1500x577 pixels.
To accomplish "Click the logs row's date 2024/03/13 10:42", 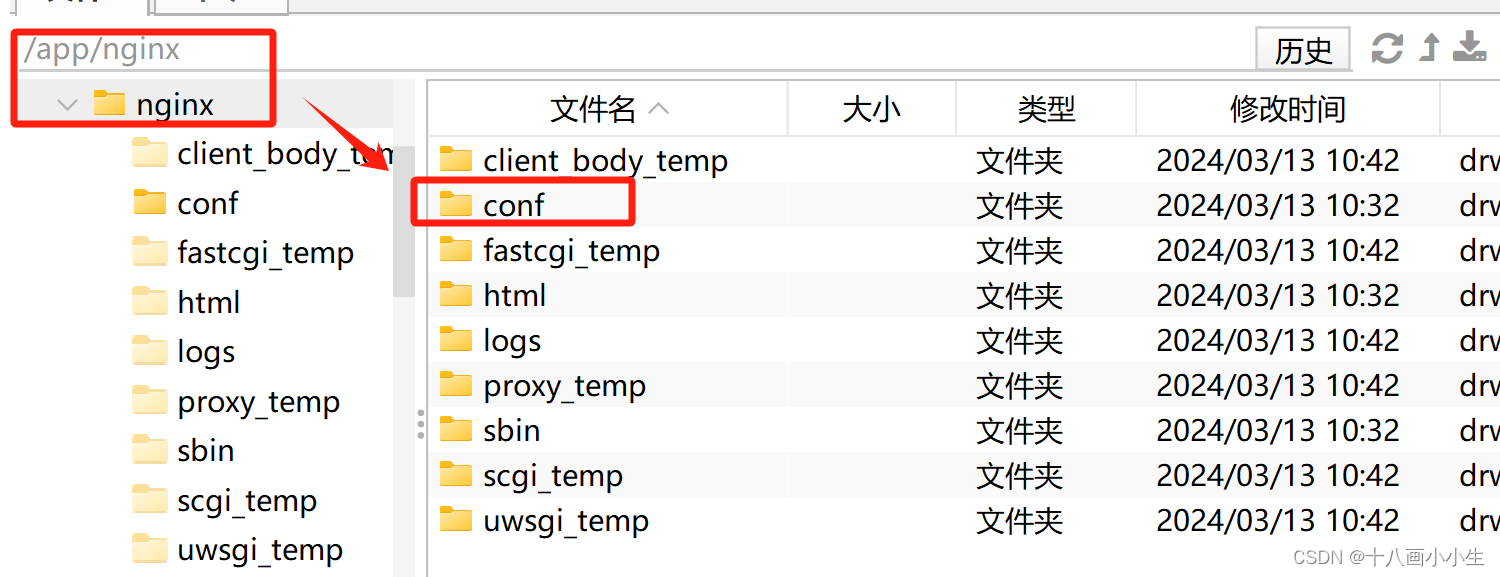I will 1278,340.
